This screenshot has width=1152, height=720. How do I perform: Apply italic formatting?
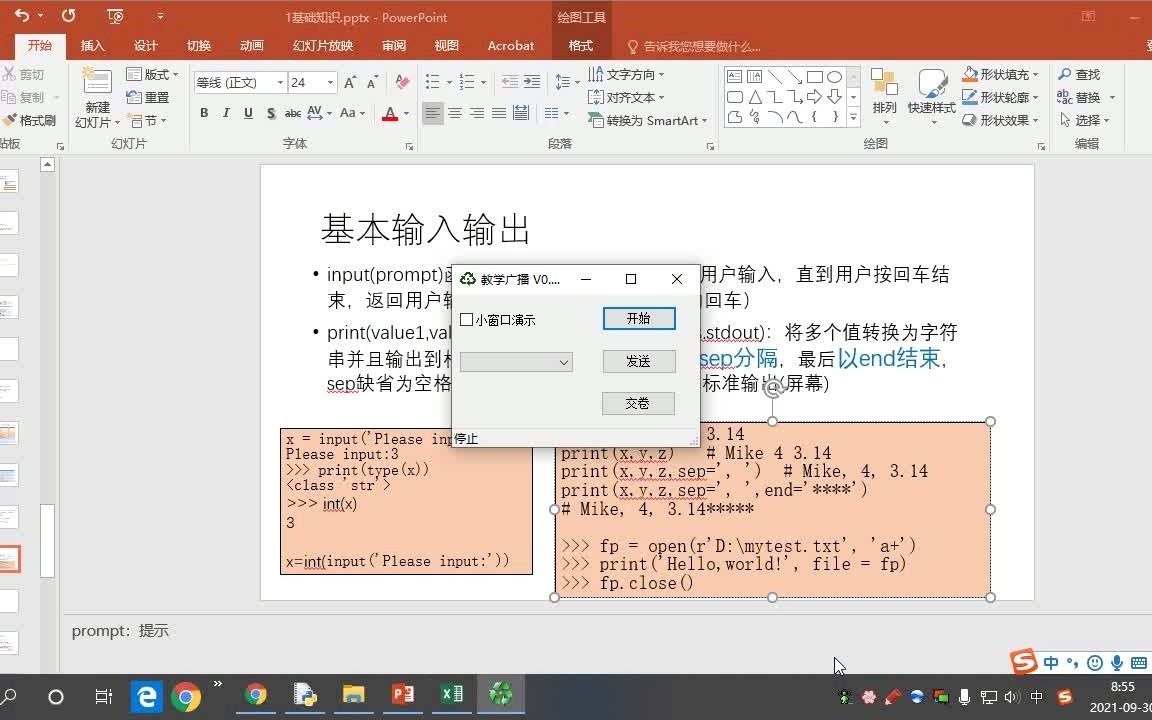click(226, 113)
